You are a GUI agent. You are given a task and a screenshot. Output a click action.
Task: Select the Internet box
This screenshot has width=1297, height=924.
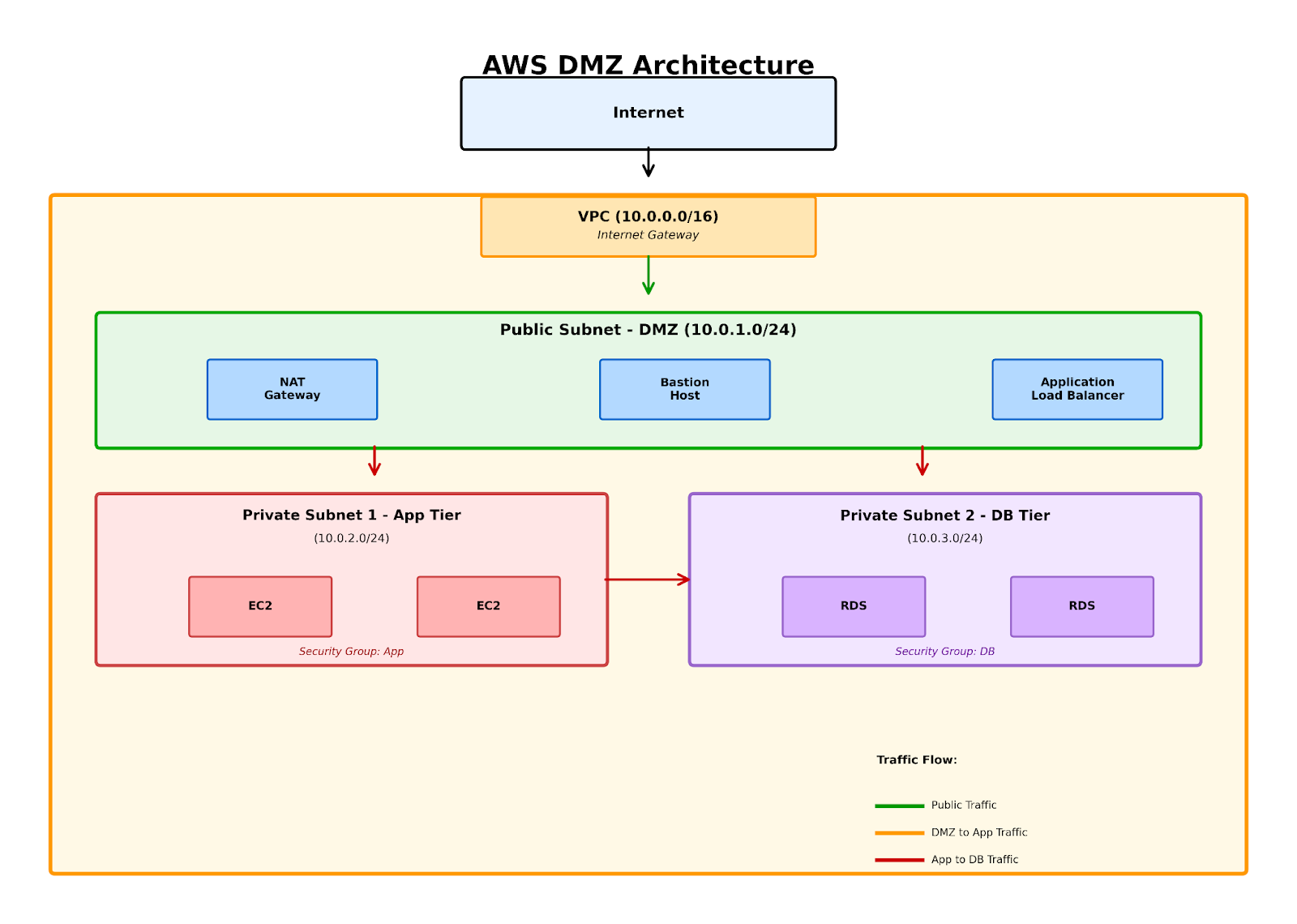coord(648,113)
